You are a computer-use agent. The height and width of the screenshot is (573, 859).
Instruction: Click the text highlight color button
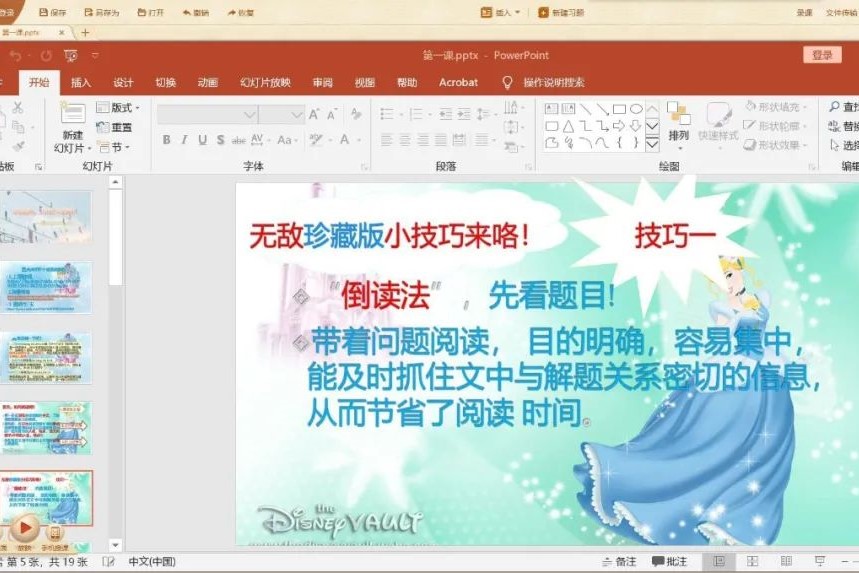click(316, 140)
